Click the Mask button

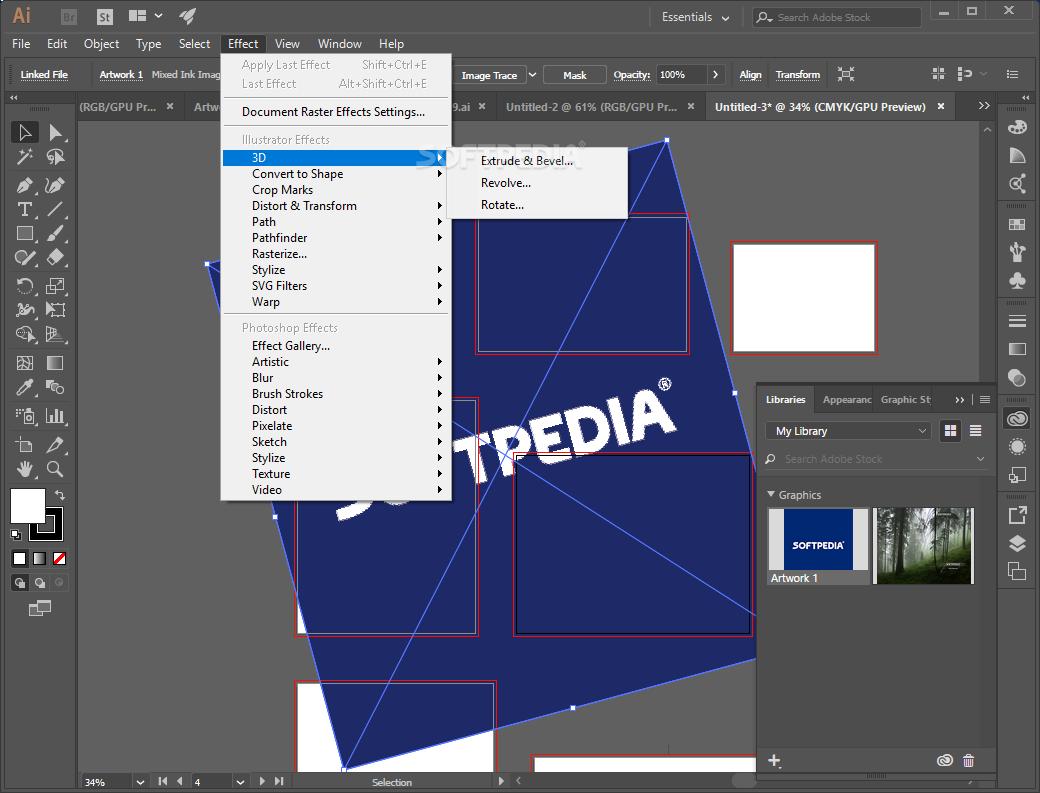pyautogui.click(x=574, y=75)
